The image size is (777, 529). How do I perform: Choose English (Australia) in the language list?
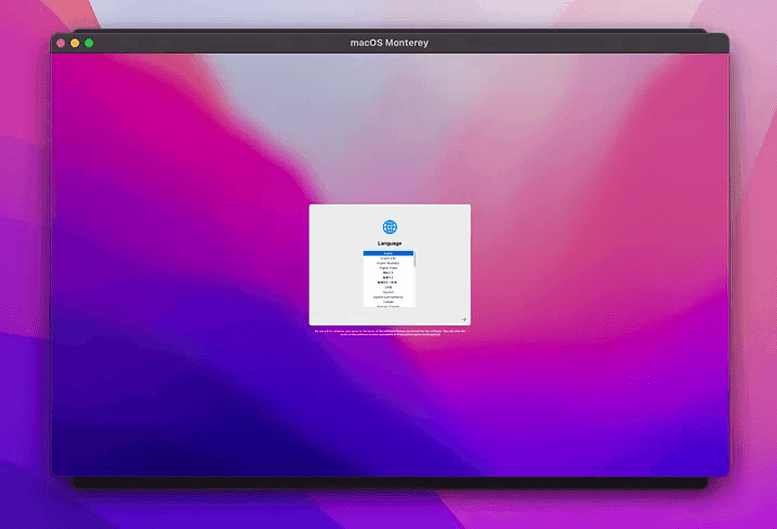pos(388,263)
